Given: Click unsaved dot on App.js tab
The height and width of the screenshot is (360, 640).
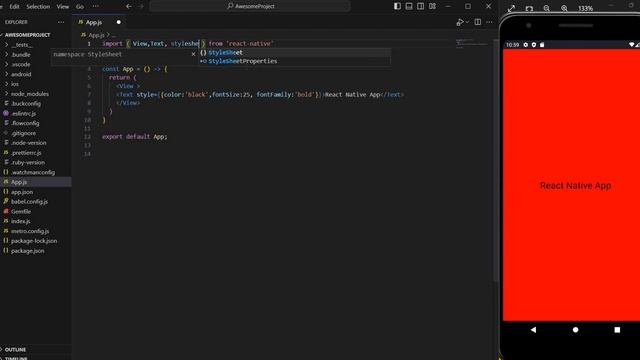Looking at the screenshot, I should 119,22.
